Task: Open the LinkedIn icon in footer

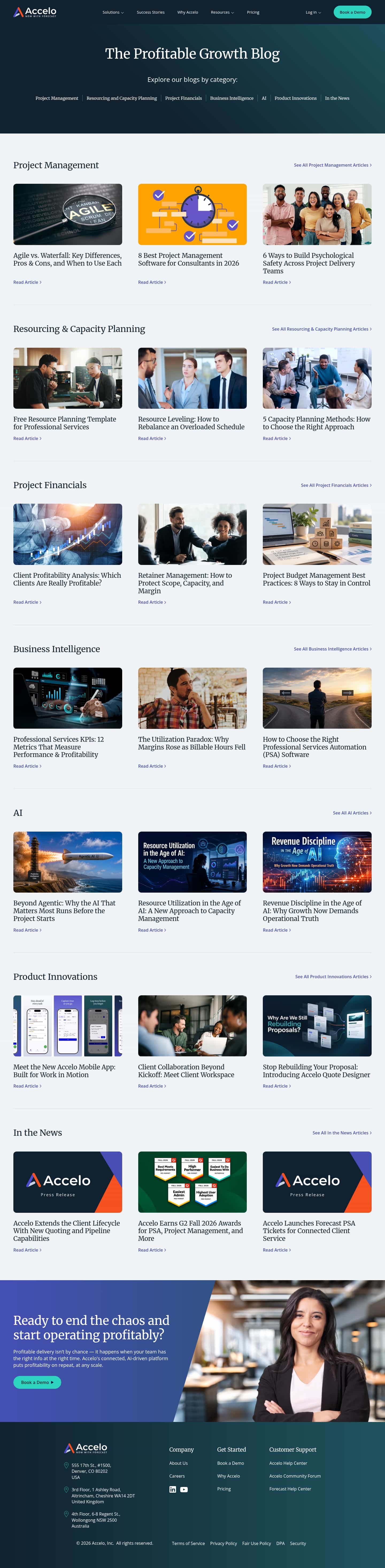Action: coord(173,1489)
